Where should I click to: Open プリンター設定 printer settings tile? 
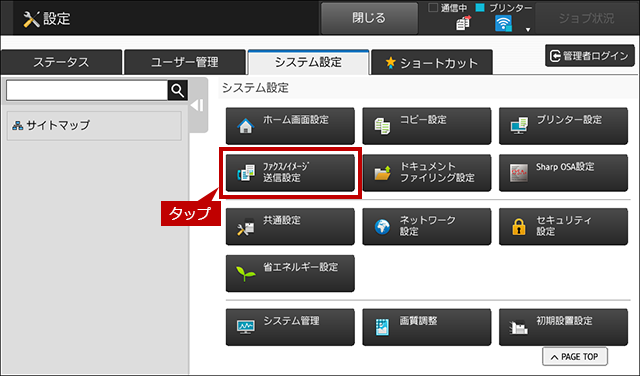click(x=563, y=126)
